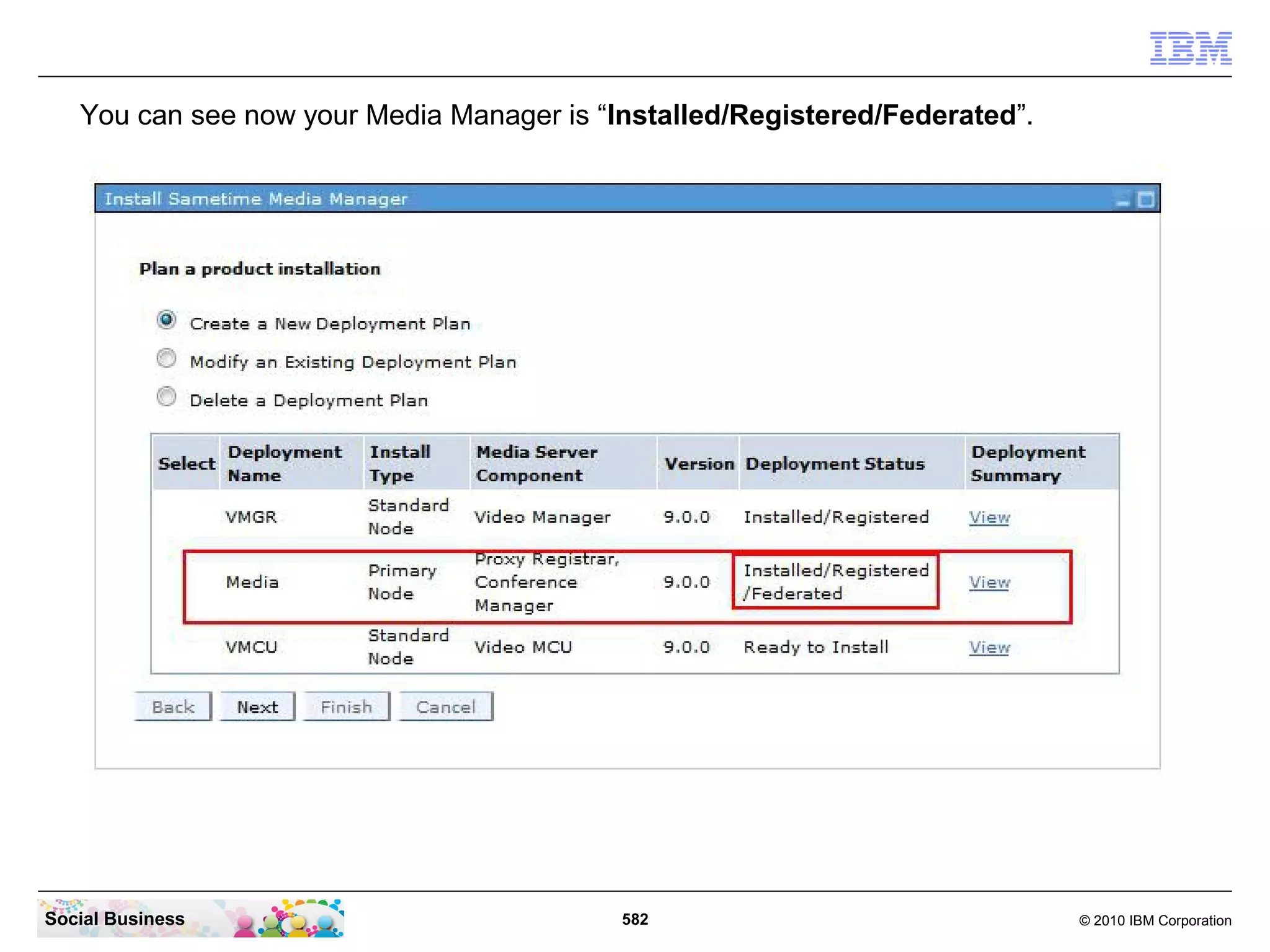Click the Select column header

[x=187, y=464]
